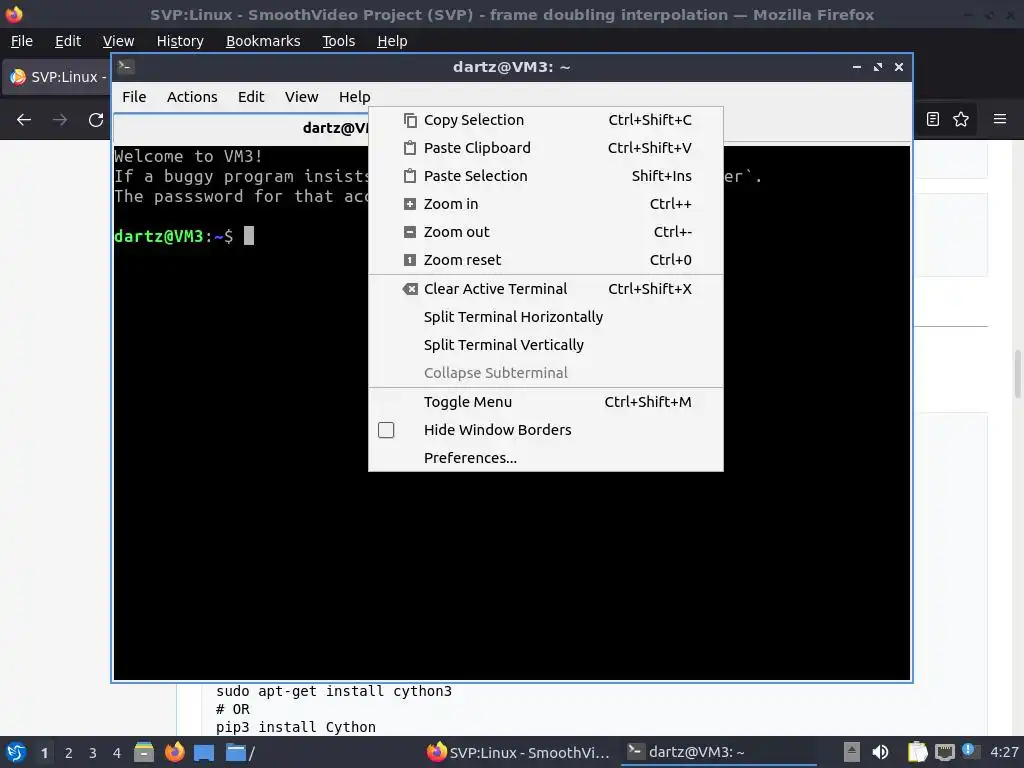This screenshot has height=768, width=1024.
Task: Launch the file manager from taskbar quick launch
Action: (144, 752)
